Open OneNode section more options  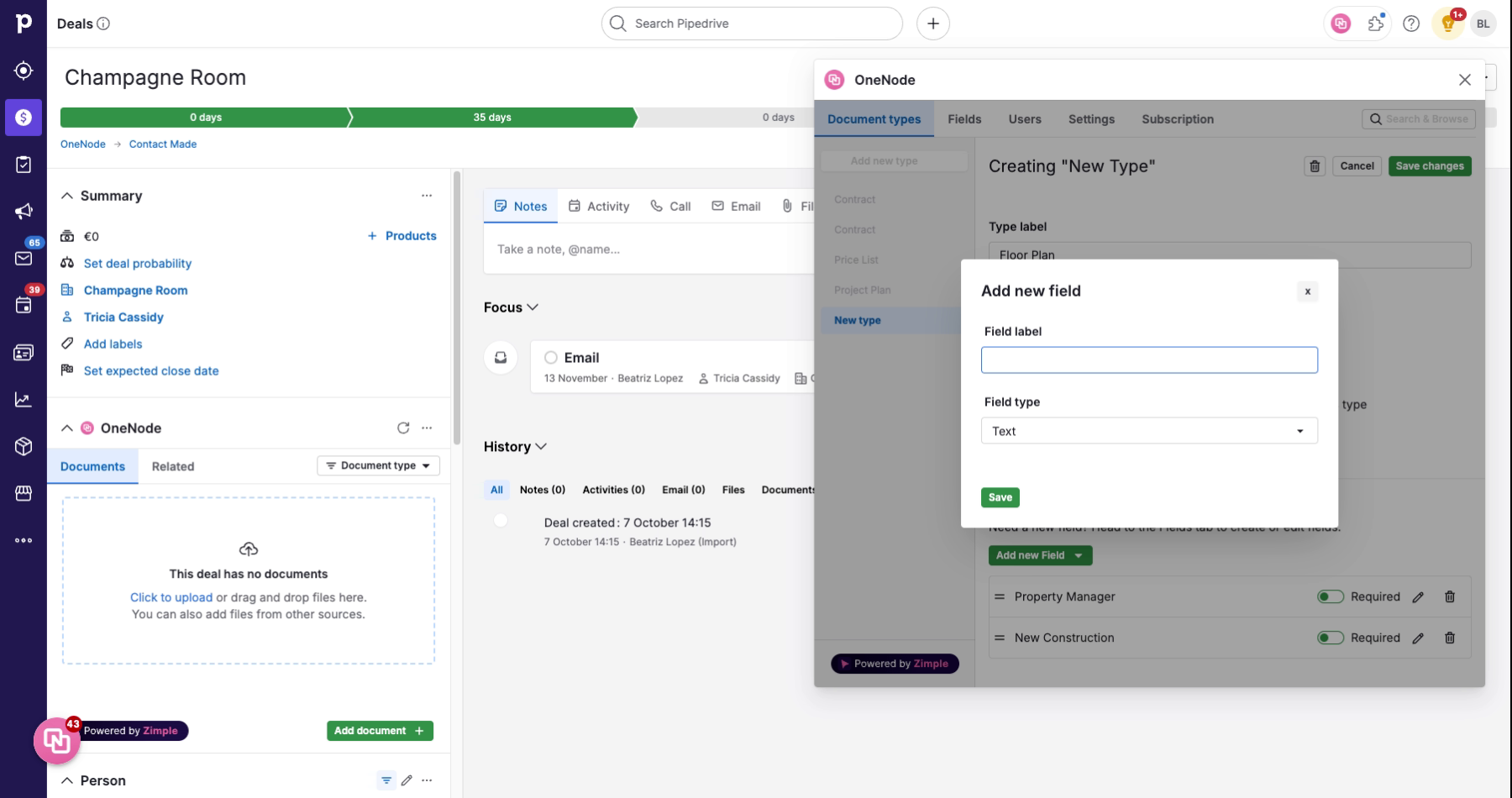pos(427,428)
